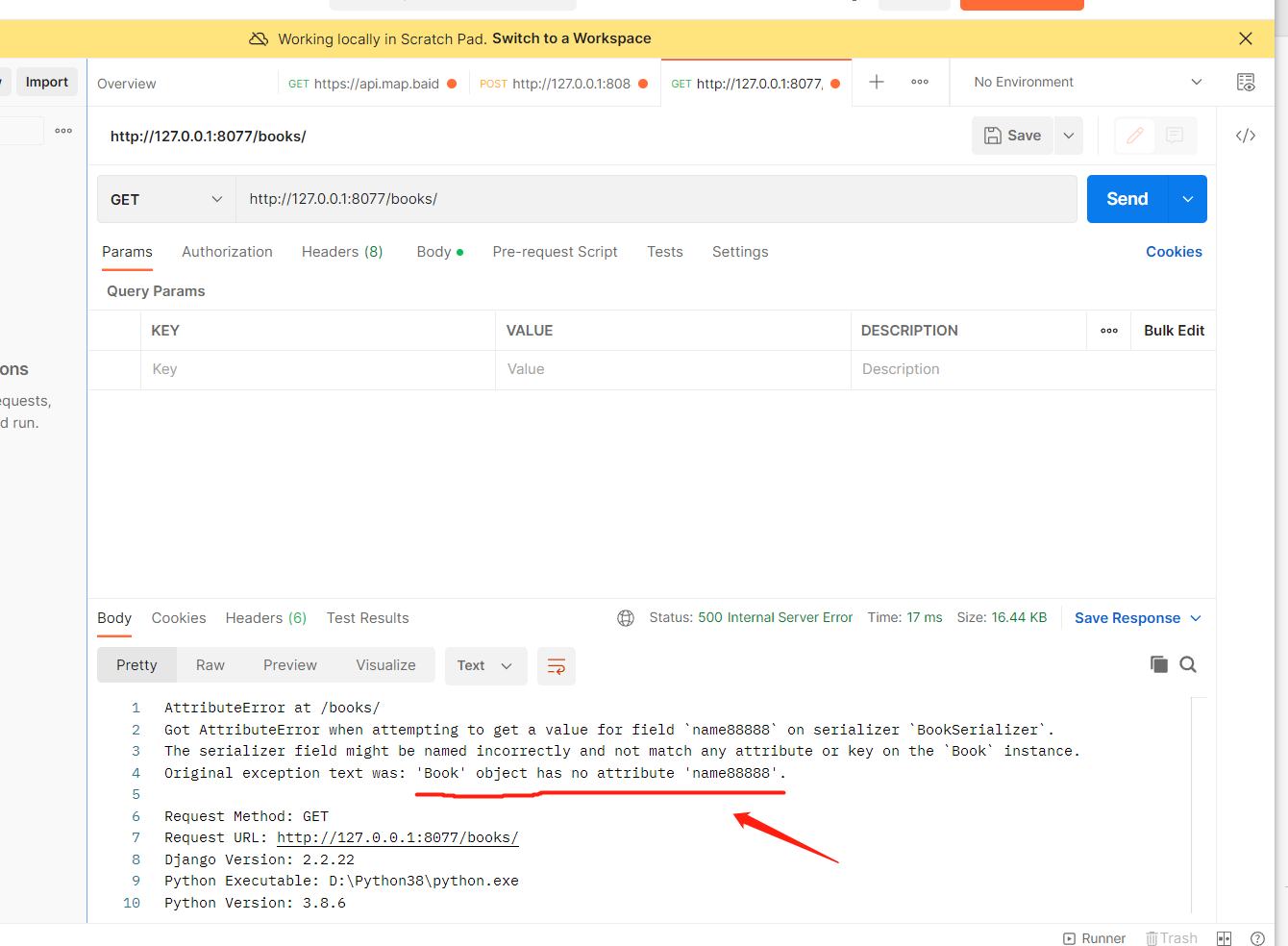The width and height of the screenshot is (1288, 946).
Task: Click status text 500 Internal Server Error
Action: (776, 617)
